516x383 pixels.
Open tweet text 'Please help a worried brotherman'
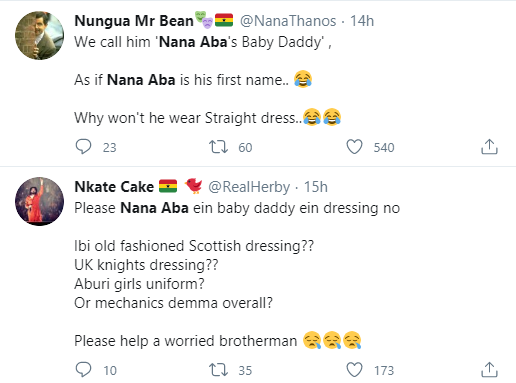[185, 341]
